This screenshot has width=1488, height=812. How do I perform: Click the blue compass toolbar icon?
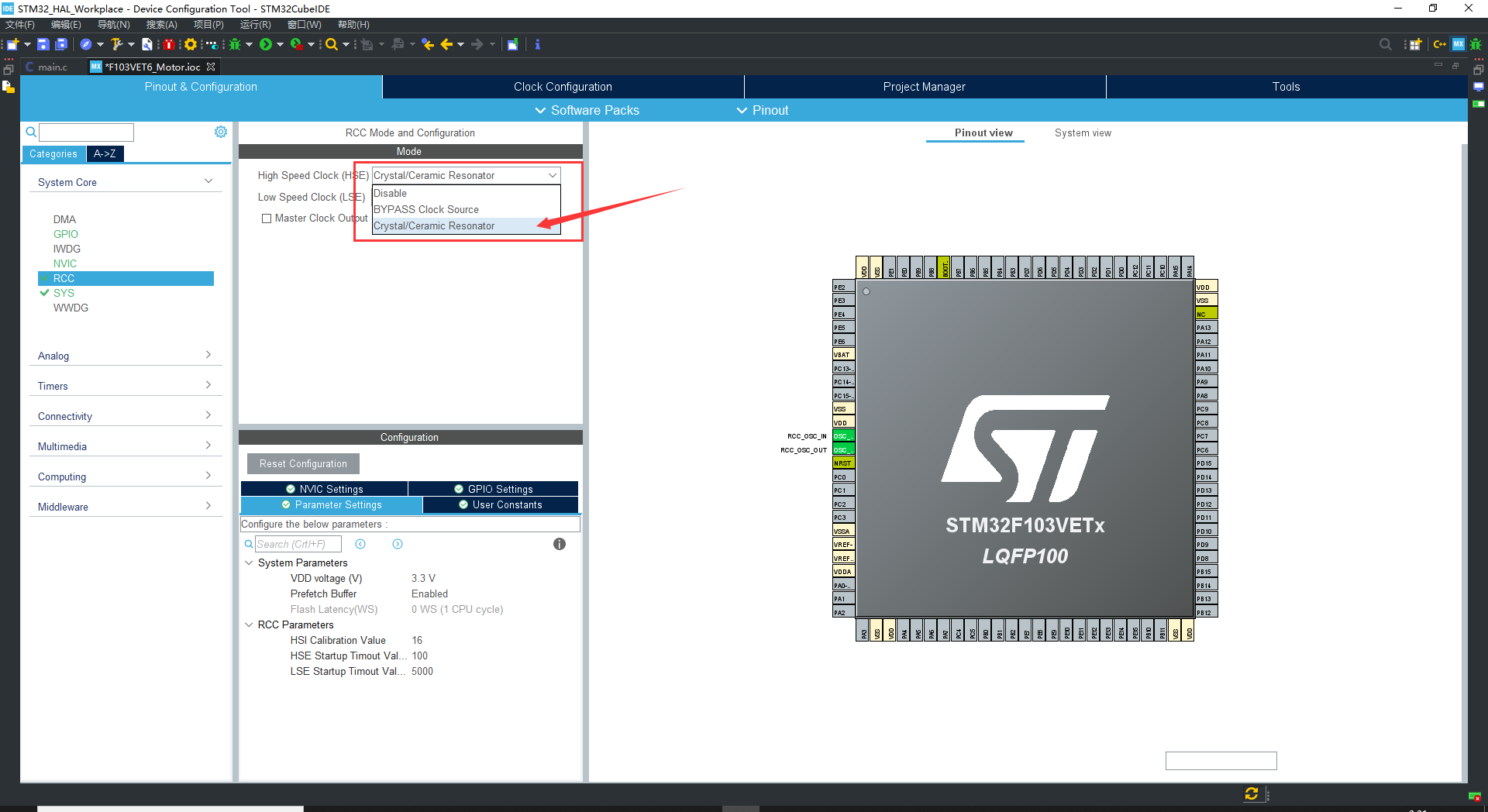[86, 44]
